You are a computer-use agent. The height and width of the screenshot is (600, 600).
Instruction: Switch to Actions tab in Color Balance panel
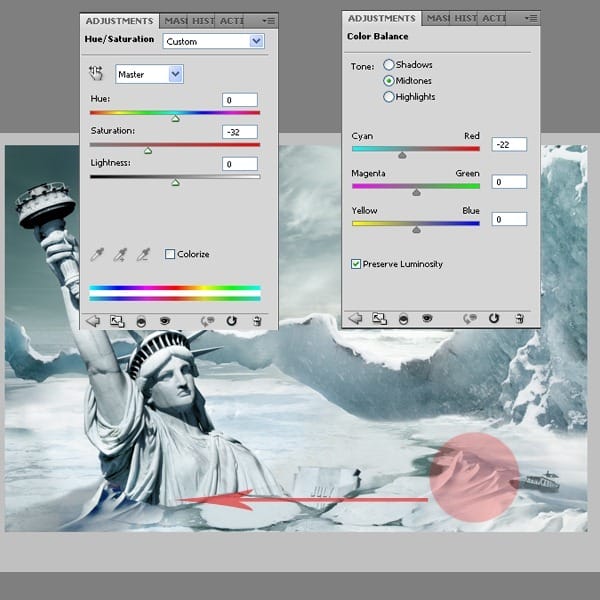[493, 18]
